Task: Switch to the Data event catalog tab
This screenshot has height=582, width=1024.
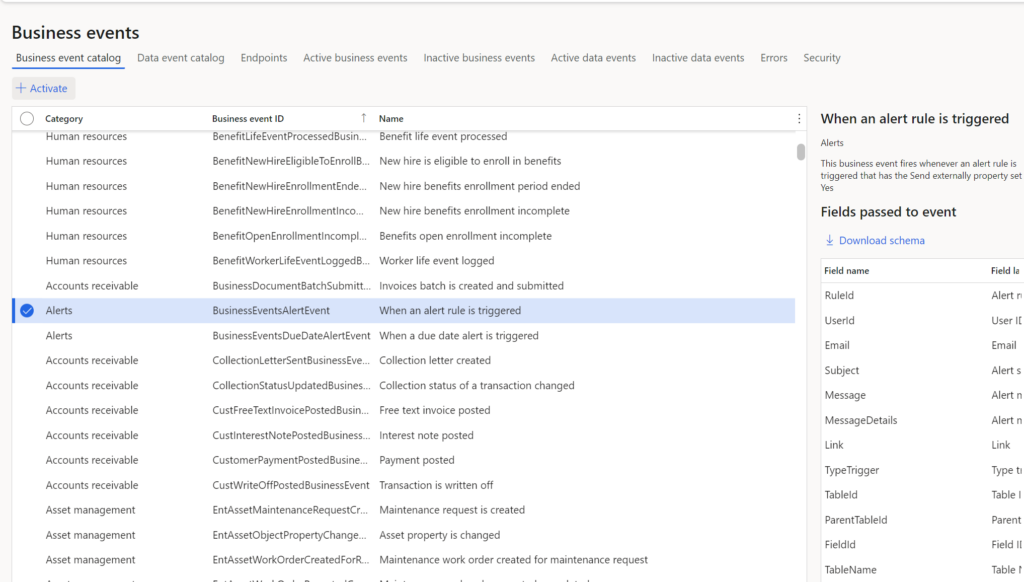Action: pos(180,57)
